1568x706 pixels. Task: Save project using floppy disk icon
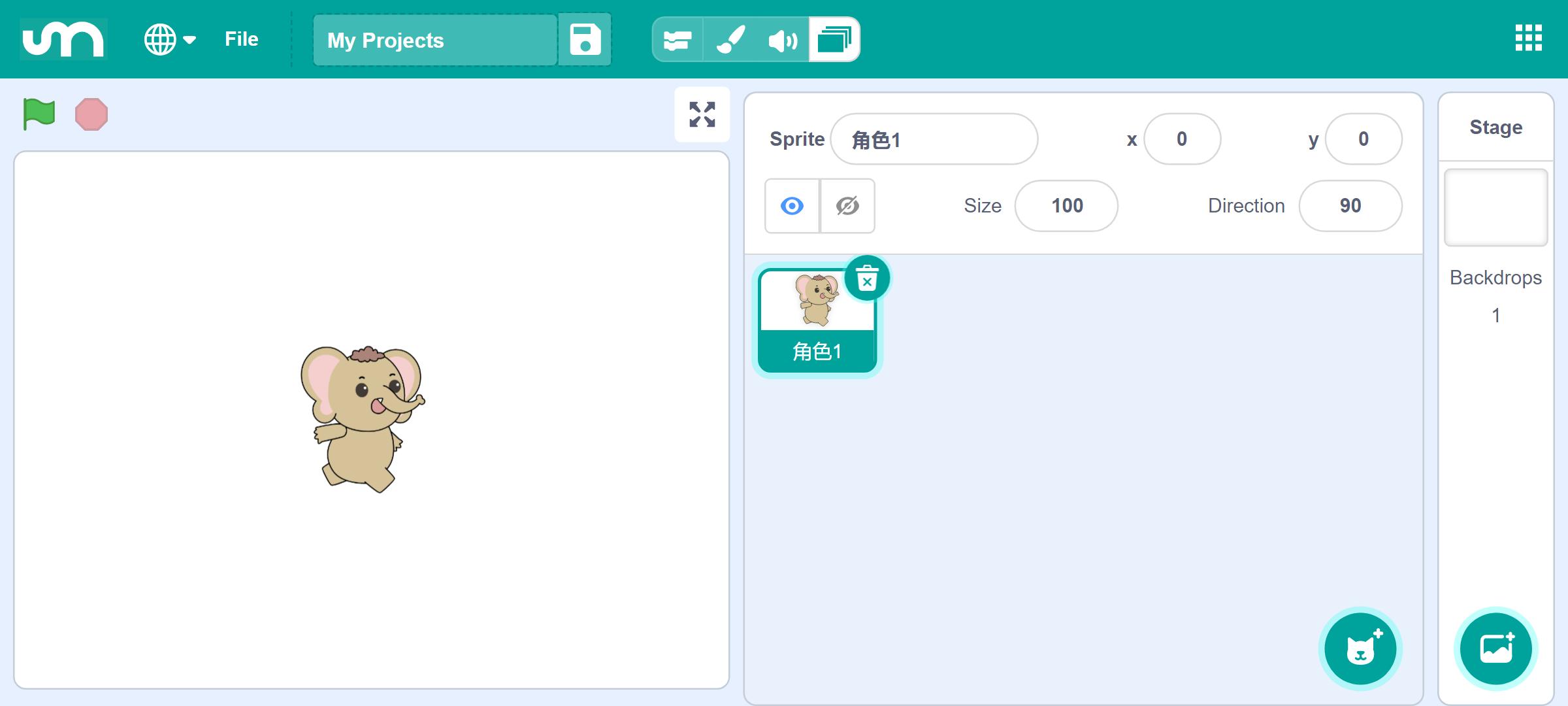[x=585, y=40]
